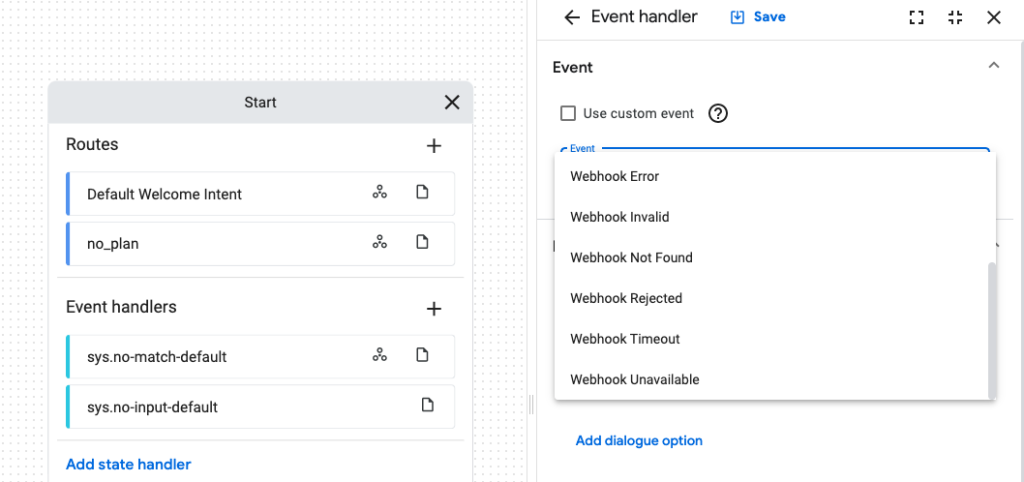Click Add state handler link
Screen dimensions: 1024x482
(x=128, y=464)
